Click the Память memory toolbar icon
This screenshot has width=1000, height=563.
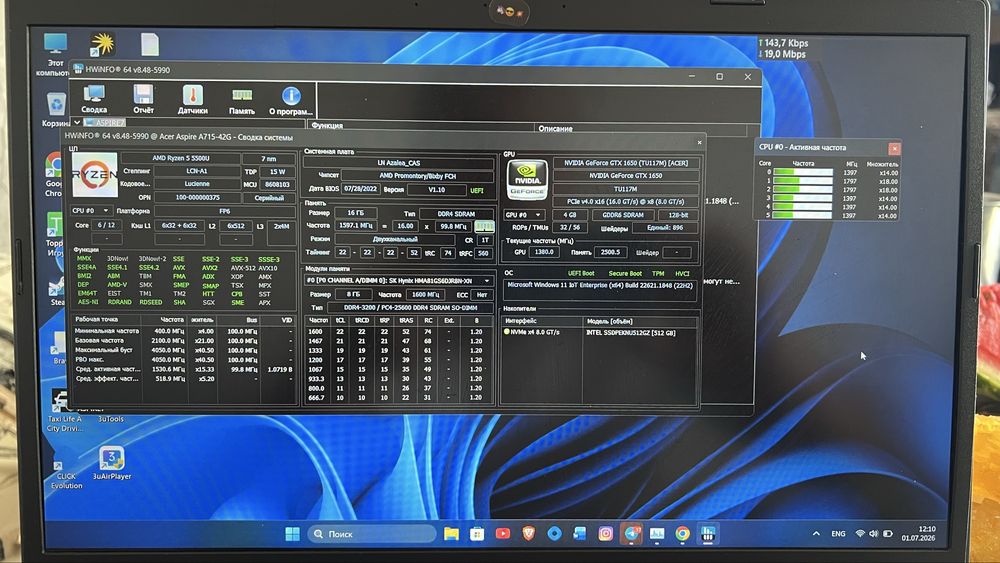point(242,101)
